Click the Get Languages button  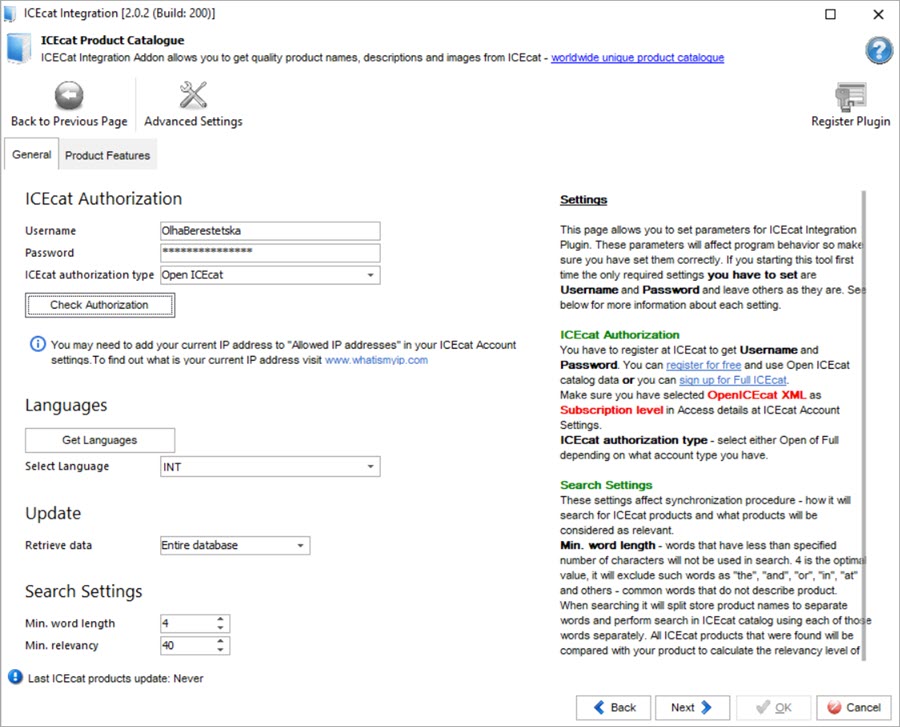point(100,440)
